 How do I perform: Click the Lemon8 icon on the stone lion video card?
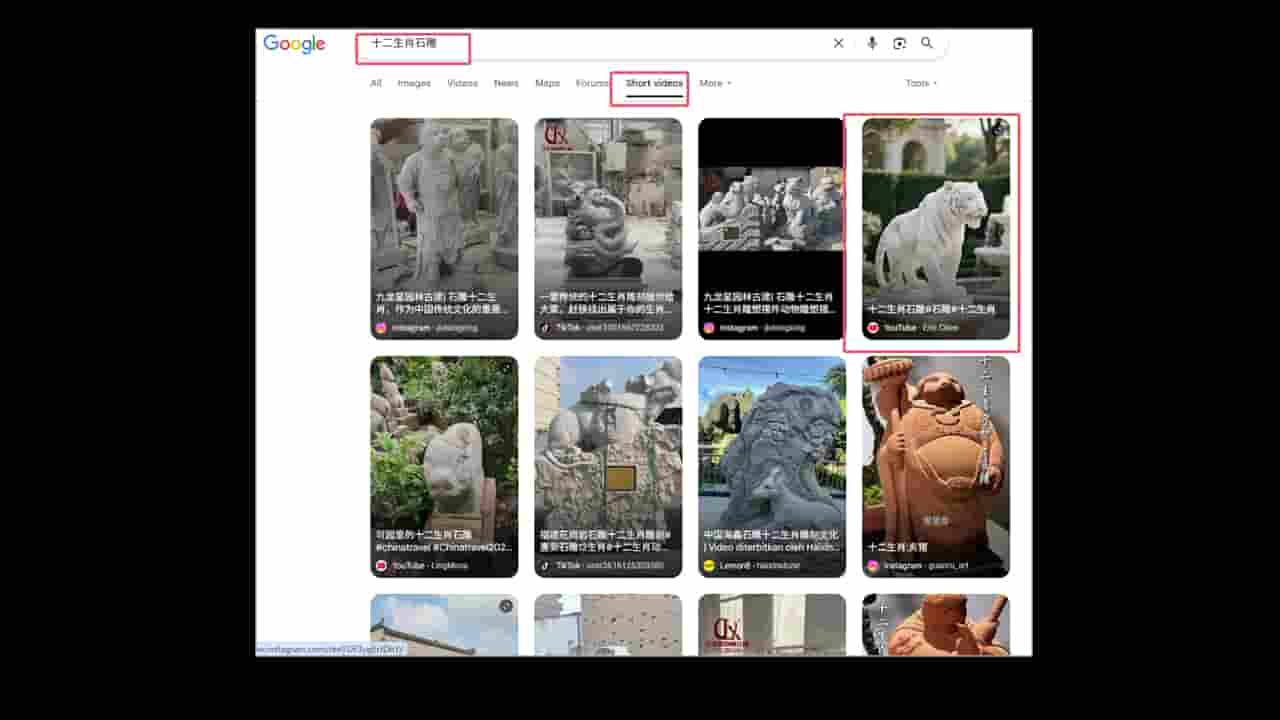pyautogui.click(x=709, y=566)
